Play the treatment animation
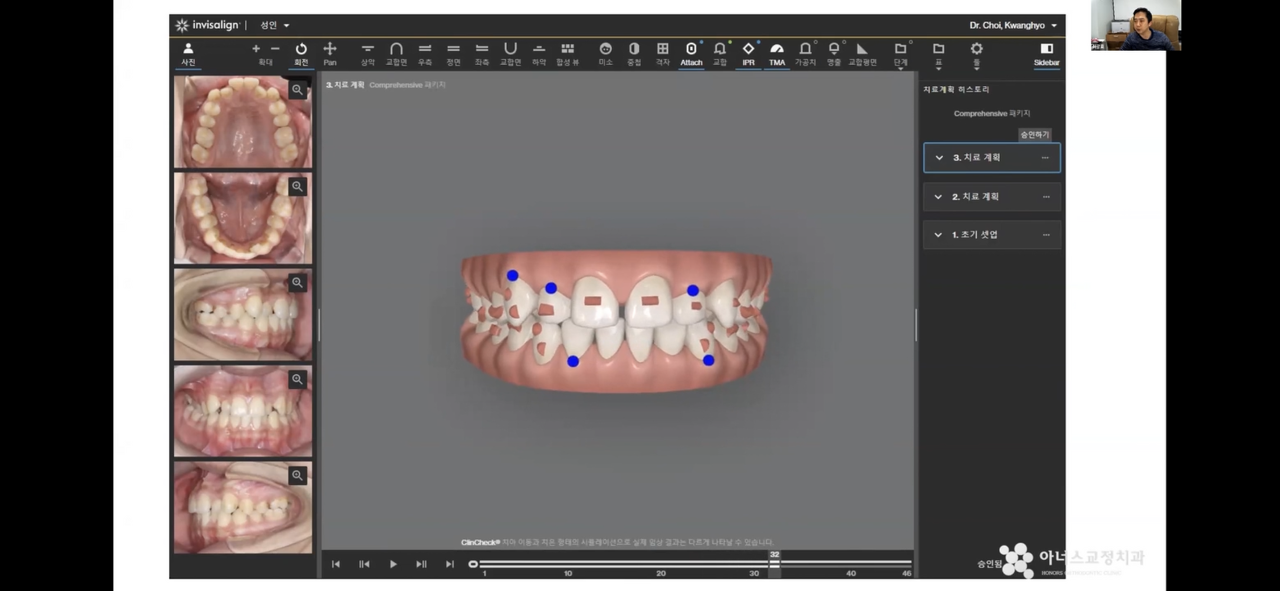 click(393, 564)
